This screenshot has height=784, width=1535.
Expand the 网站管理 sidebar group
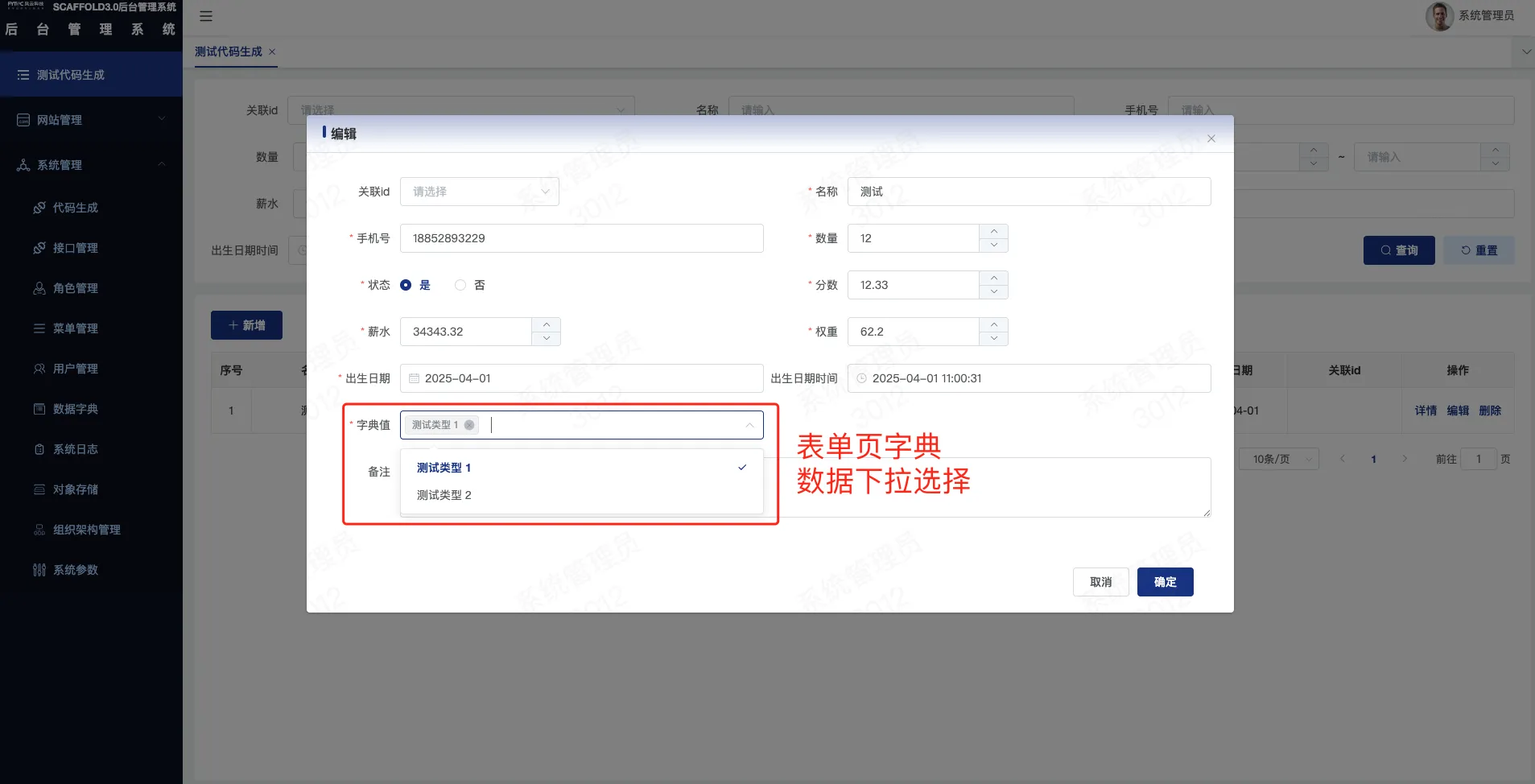pyautogui.click(x=91, y=120)
